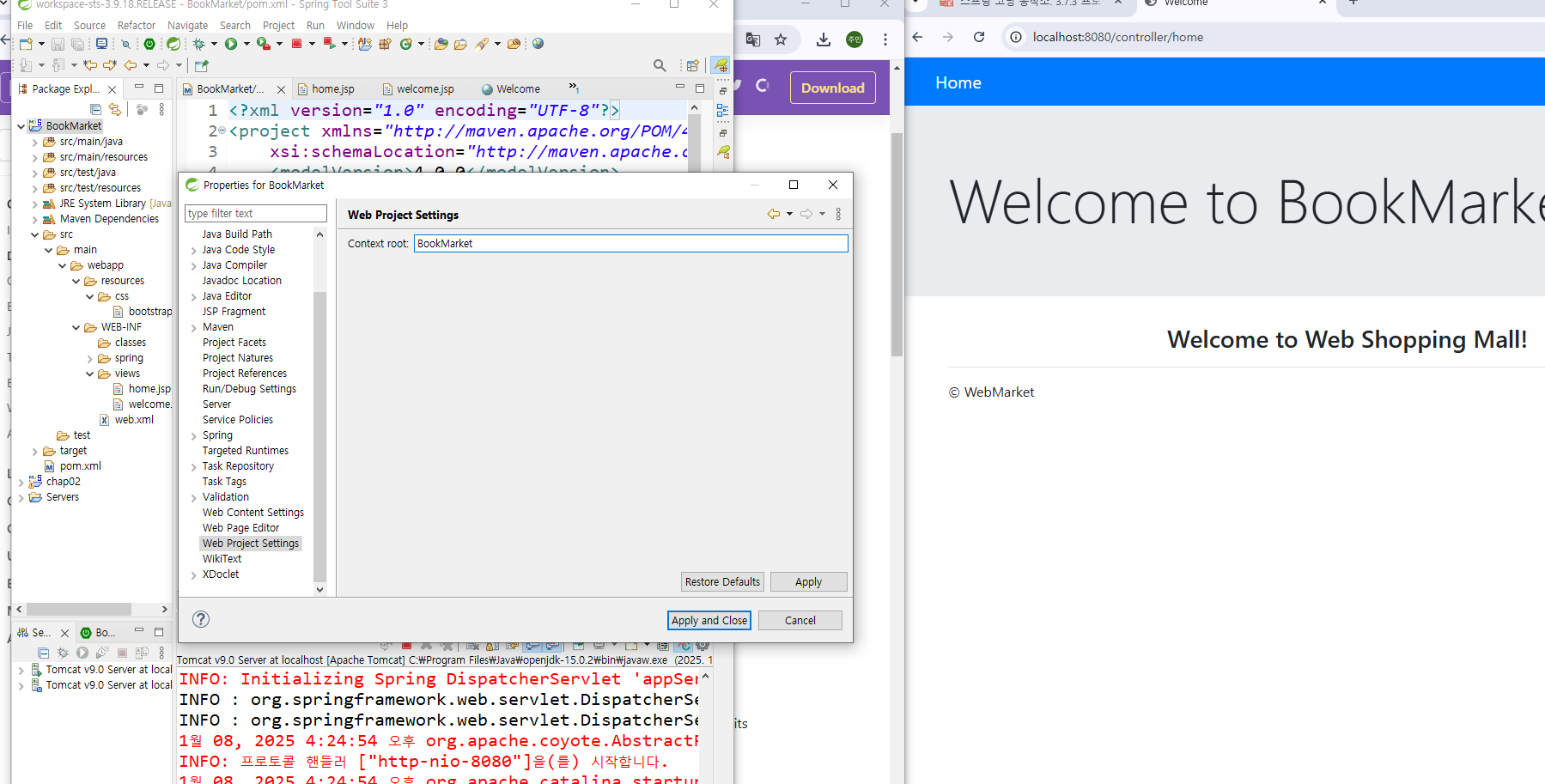
Task: Click back arrow in Web Project Settings header
Action: (774, 214)
